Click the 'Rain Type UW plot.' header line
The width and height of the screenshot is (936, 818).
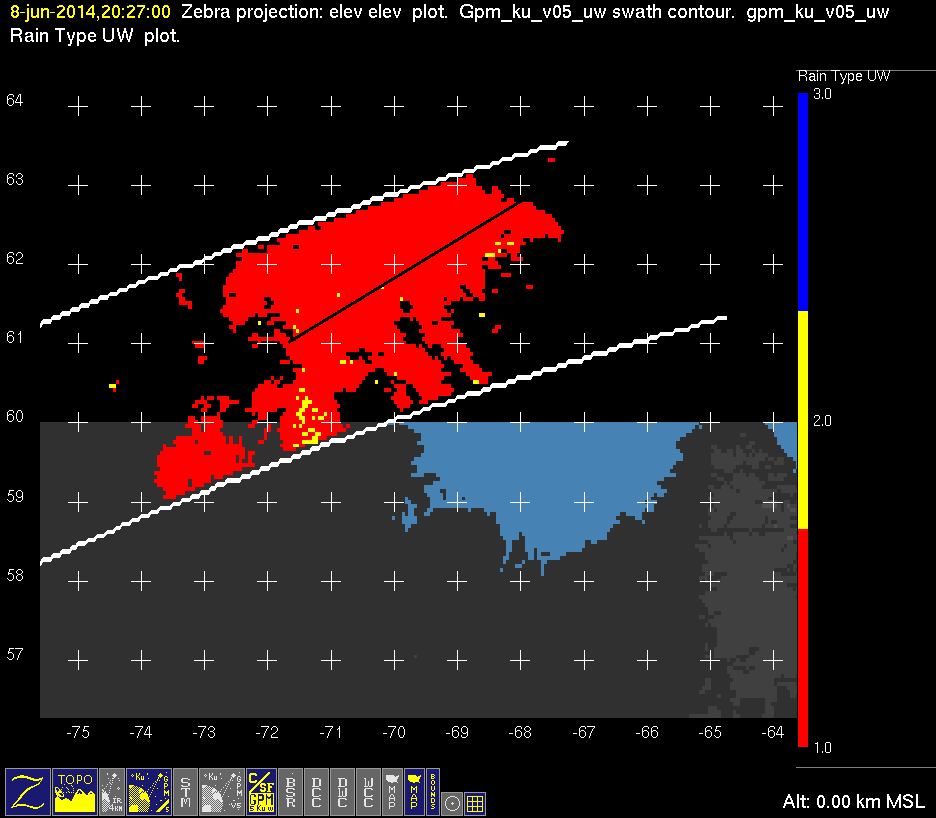point(94,36)
